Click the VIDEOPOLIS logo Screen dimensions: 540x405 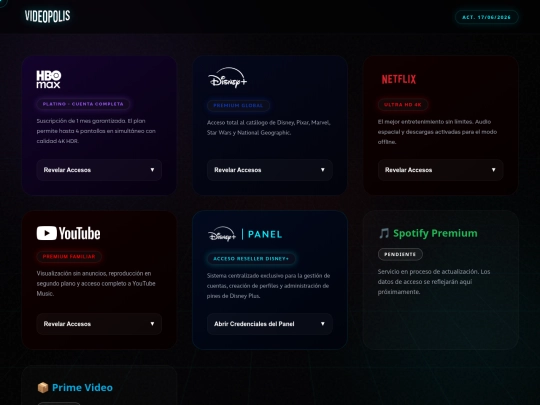pos(48,16)
